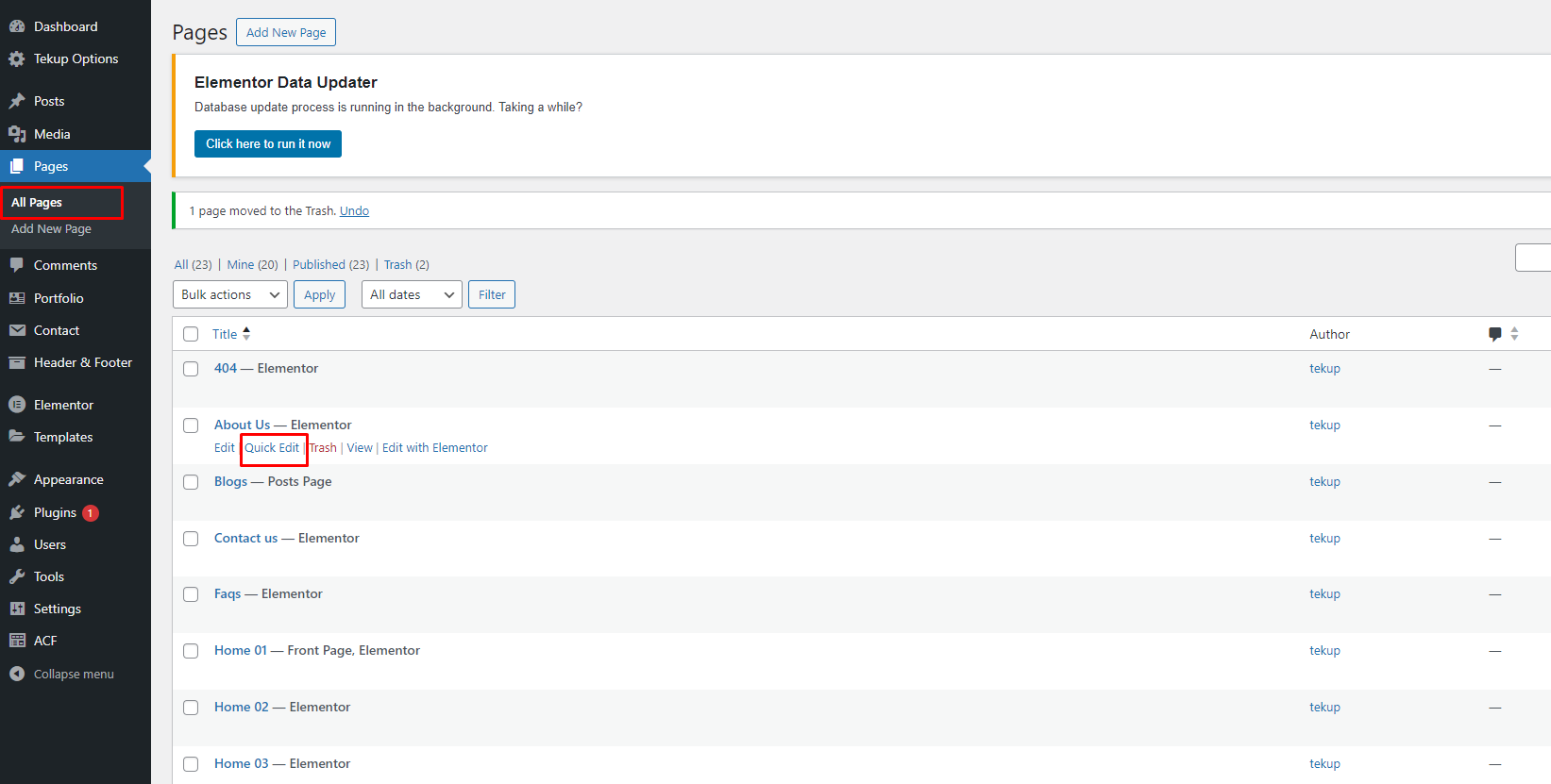Select the 404 page checkbox
This screenshot has height=784, width=1551.
[191, 369]
